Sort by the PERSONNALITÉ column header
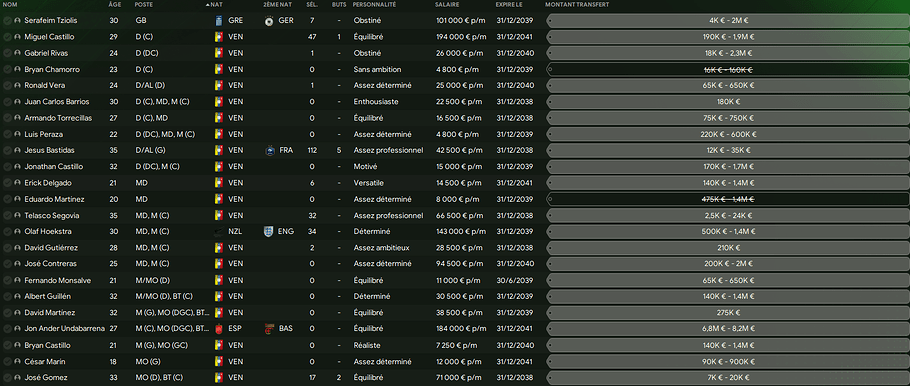 pyautogui.click(x=374, y=5)
